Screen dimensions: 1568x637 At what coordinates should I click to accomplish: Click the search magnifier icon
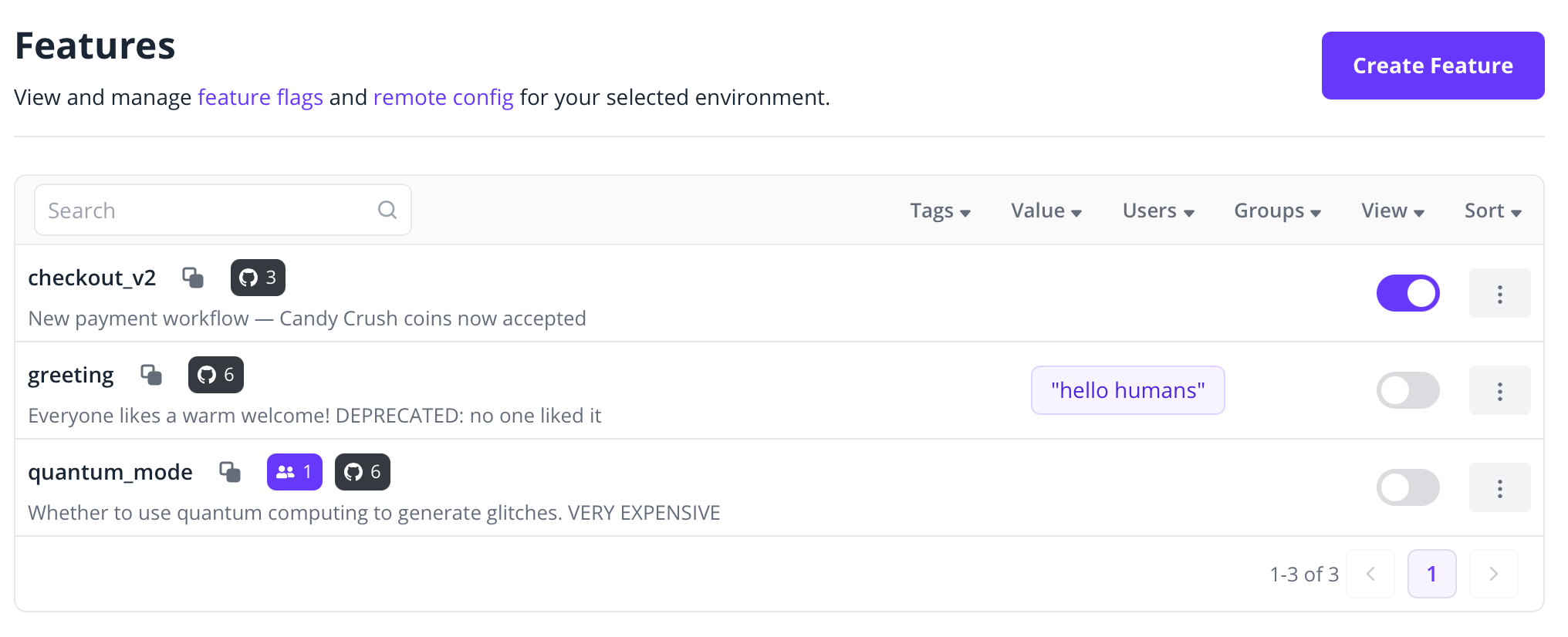[x=387, y=209]
